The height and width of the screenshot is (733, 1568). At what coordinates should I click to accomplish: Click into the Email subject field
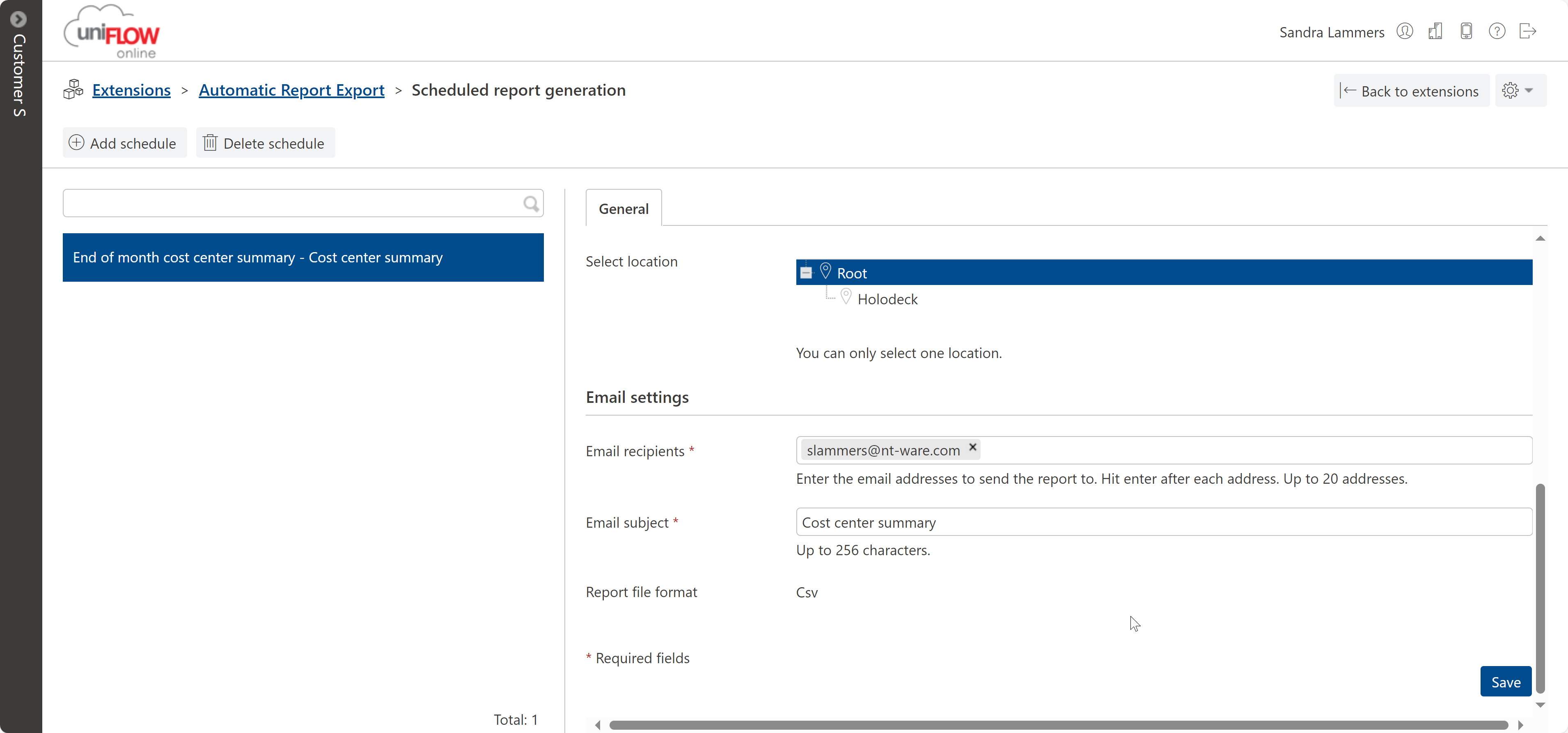pos(1163,522)
